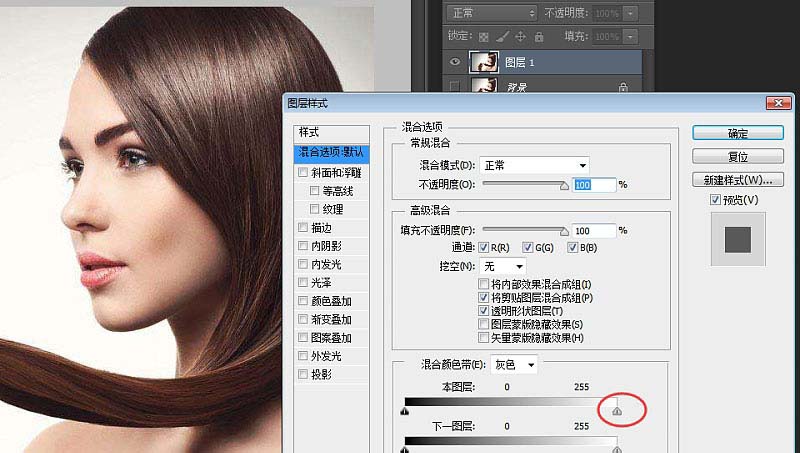The width and height of the screenshot is (800, 453).
Task: Open 不透明度 dropdown arrow in Layers panel
Action: point(630,13)
